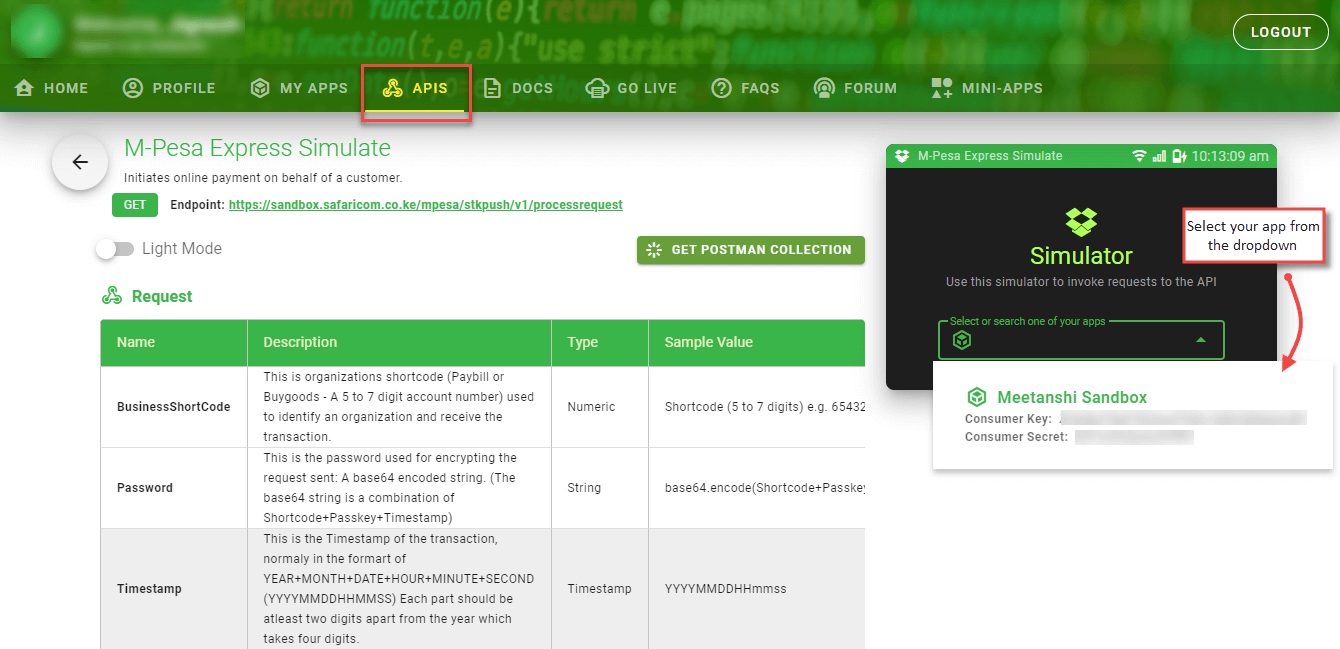Open the Home menu item

51,88
